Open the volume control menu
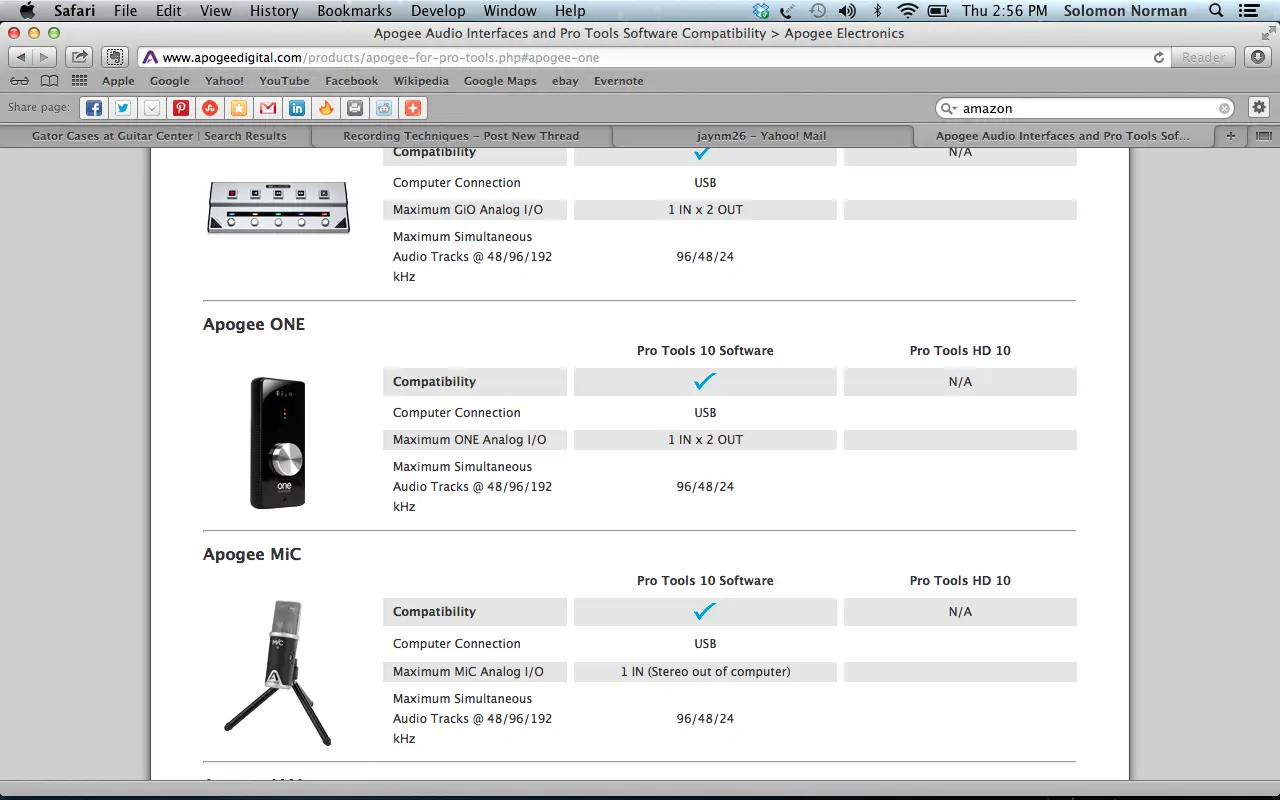 click(x=847, y=11)
